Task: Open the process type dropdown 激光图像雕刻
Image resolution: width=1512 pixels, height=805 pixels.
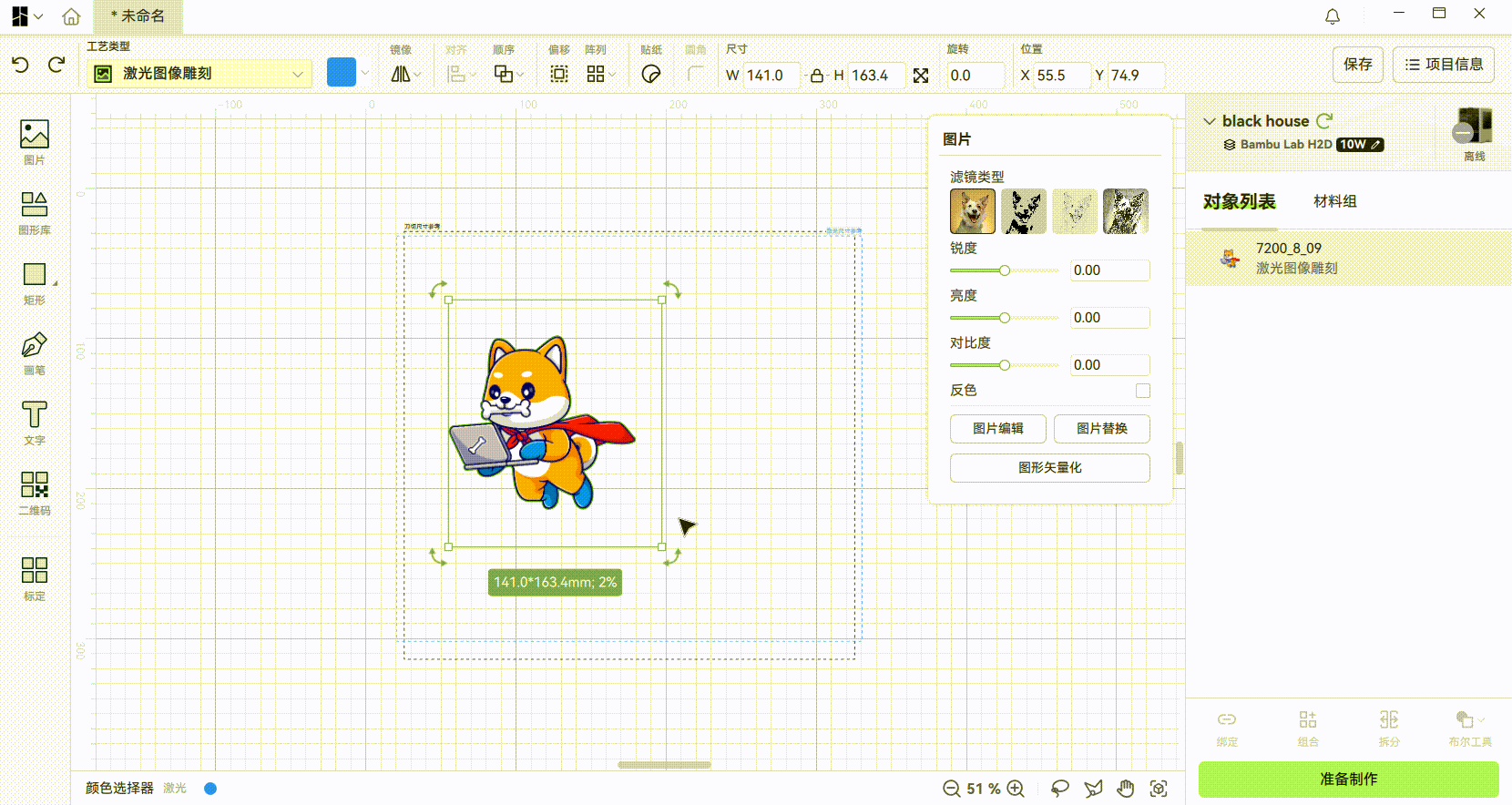Action: coord(199,74)
